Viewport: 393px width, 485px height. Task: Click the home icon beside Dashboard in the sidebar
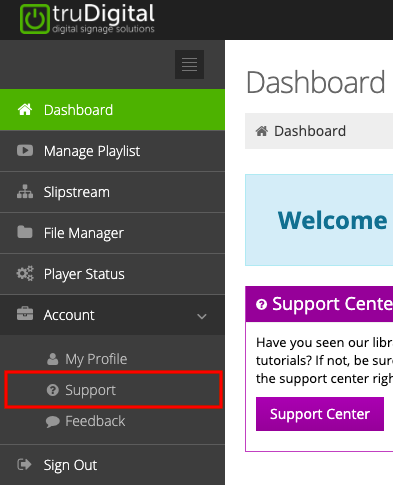(25, 109)
